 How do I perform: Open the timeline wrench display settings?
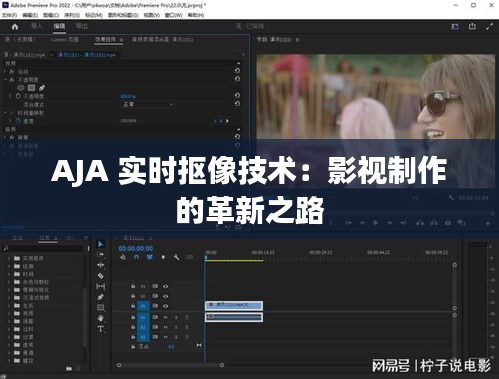176,257
